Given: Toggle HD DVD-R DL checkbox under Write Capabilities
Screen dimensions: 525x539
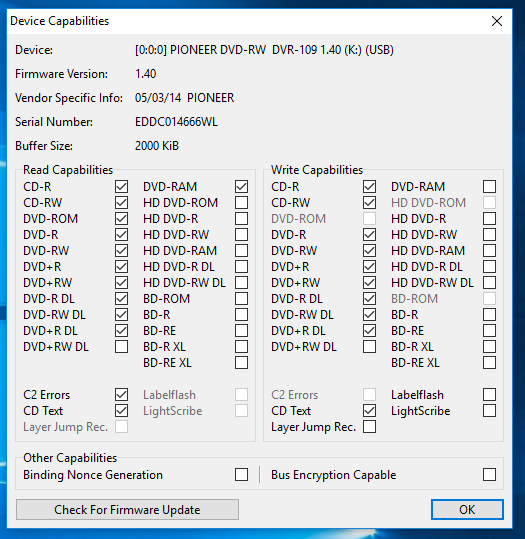Looking at the screenshot, I should [489, 267].
